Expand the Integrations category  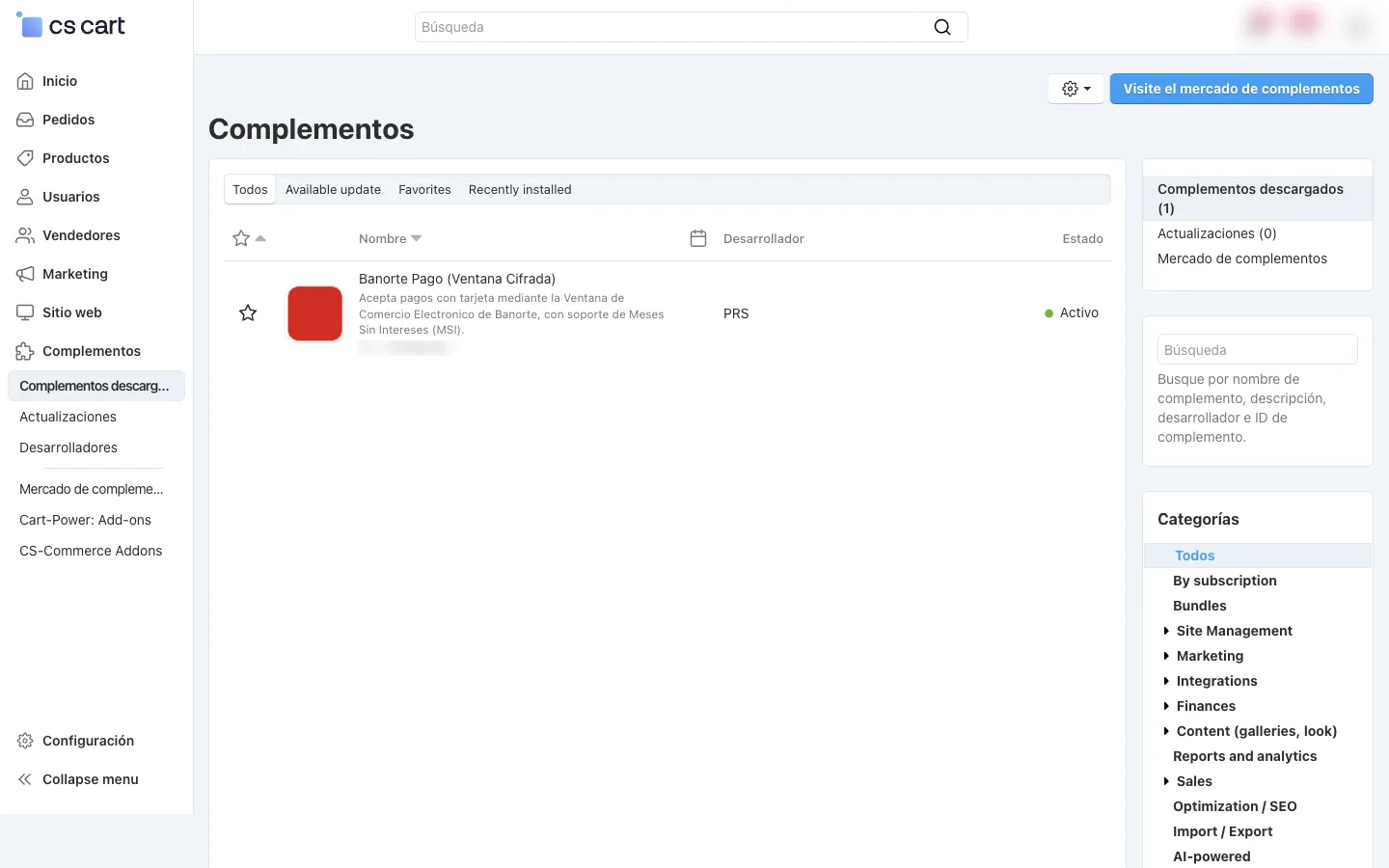tap(1166, 681)
